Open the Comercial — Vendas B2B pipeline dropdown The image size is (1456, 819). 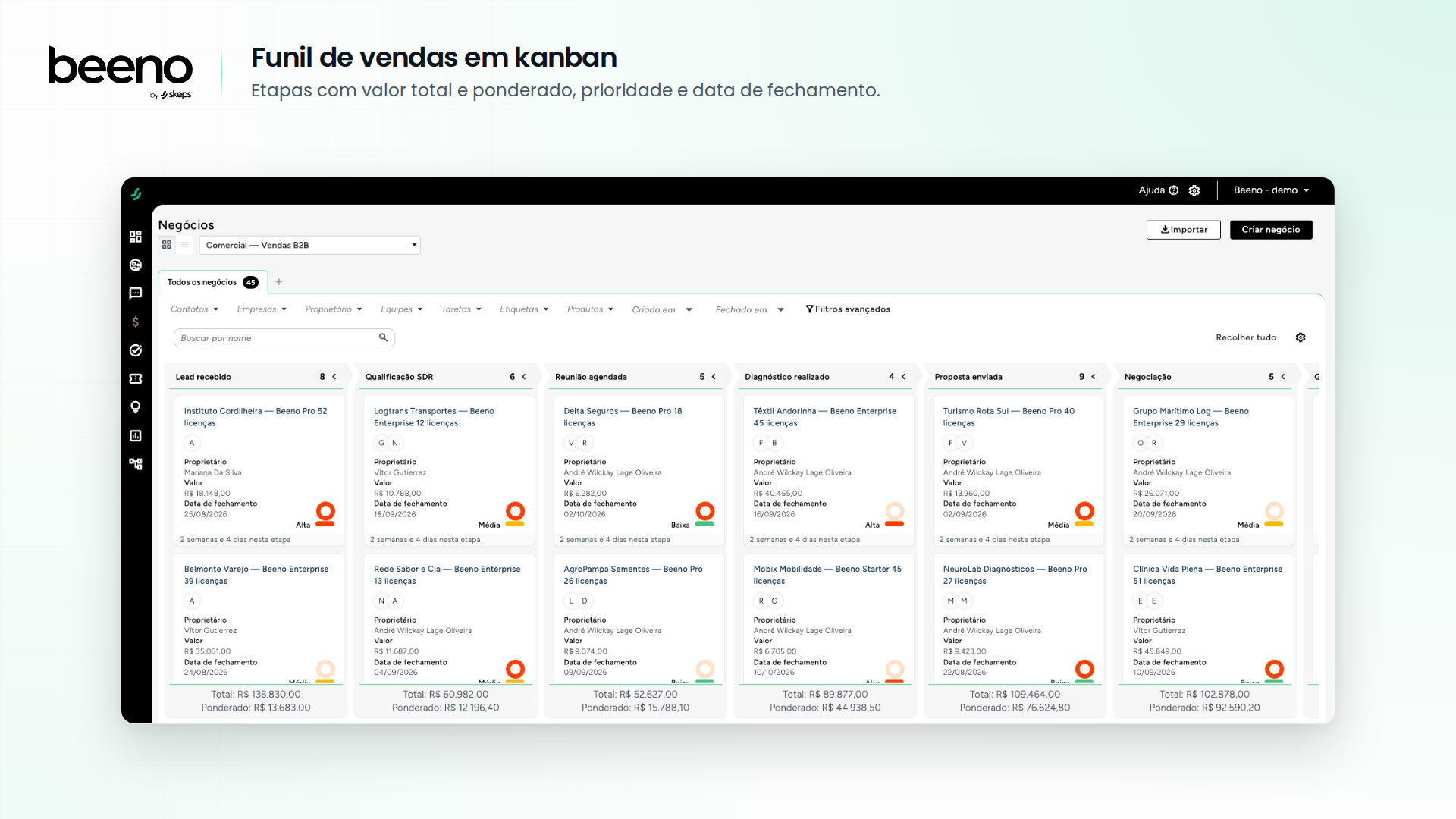coord(309,245)
